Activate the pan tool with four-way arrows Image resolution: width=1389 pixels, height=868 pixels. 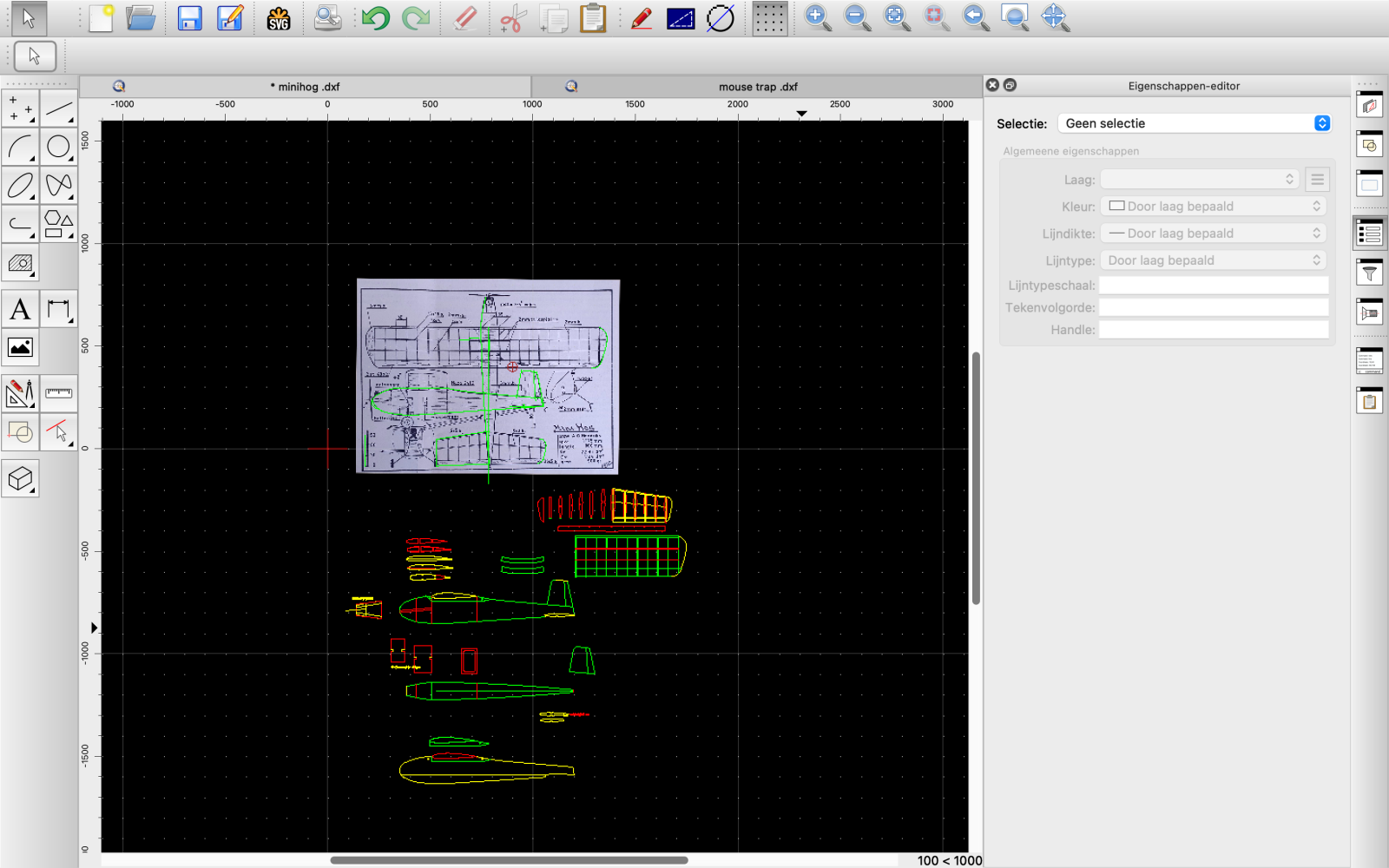click(x=1055, y=17)
